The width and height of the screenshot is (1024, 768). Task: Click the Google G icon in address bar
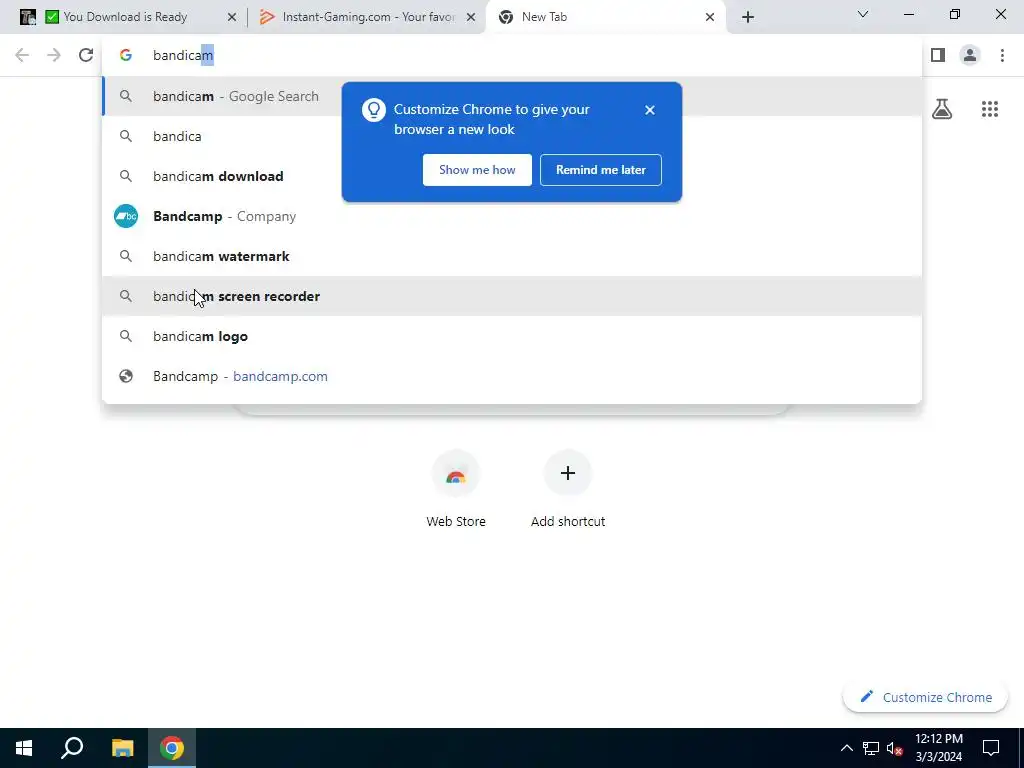126,55
